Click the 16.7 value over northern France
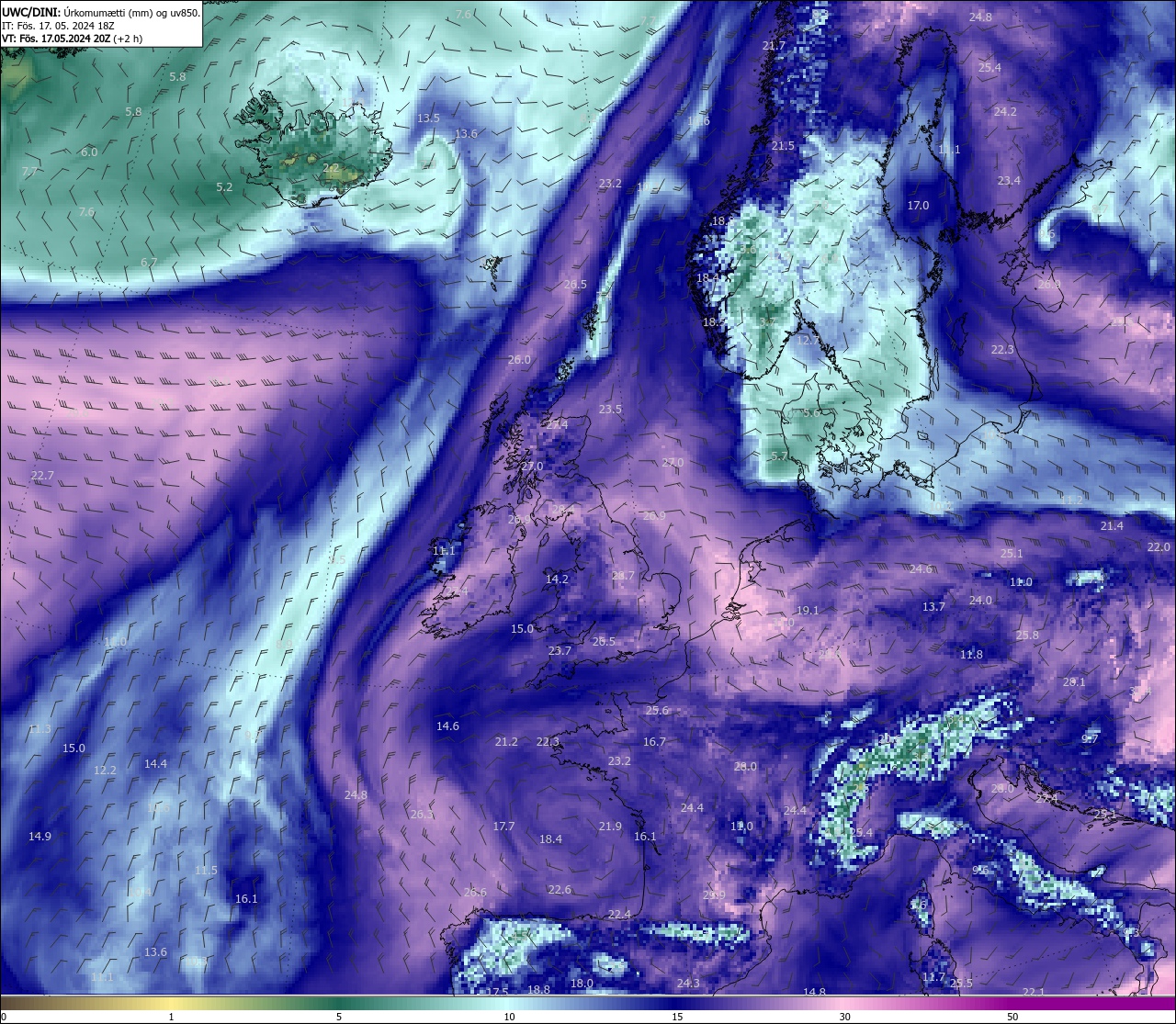The height and width of the screenshot is (1024, 1176). coord(654,742)
